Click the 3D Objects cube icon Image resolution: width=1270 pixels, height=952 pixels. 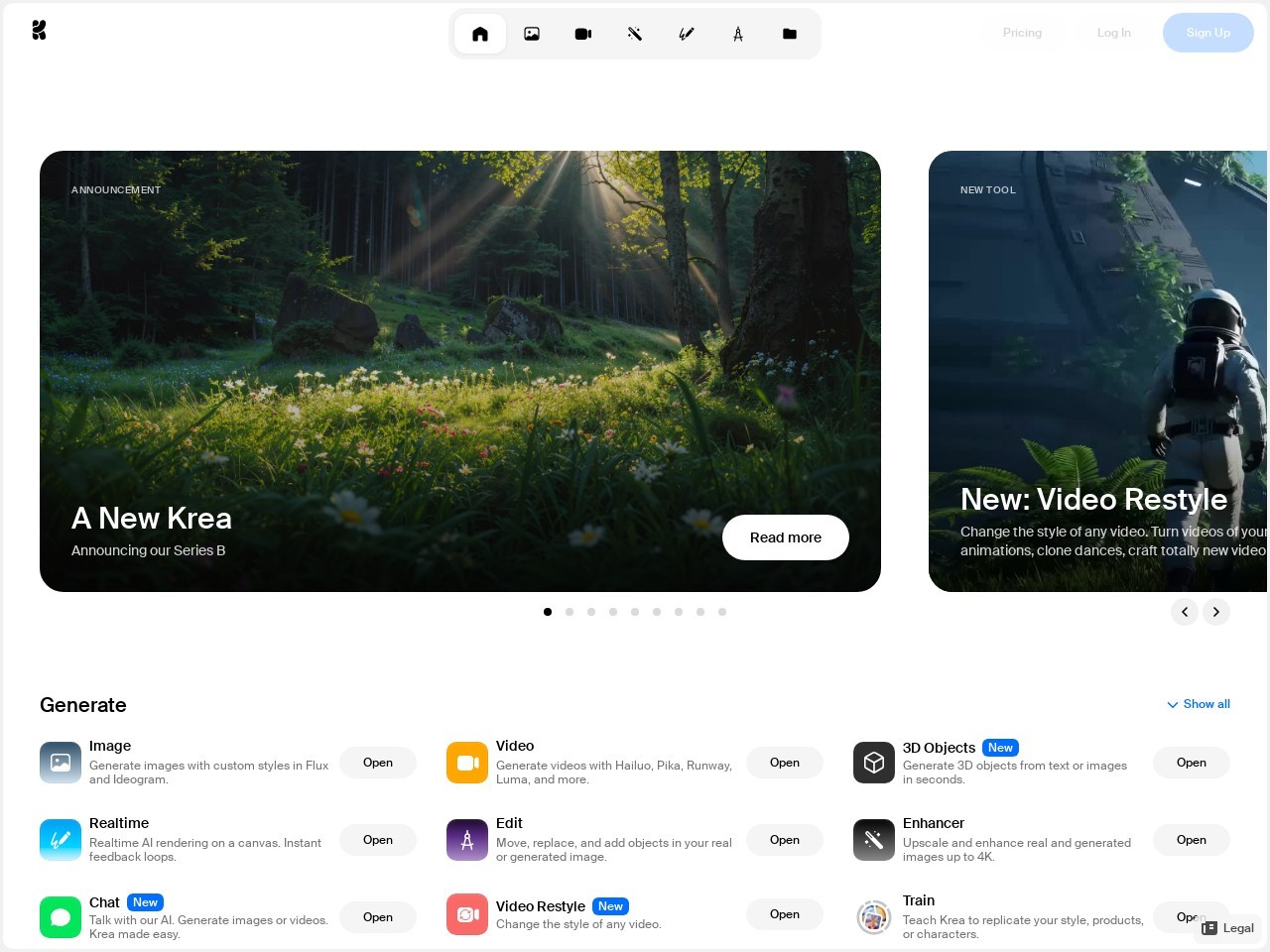click(874, 763)
